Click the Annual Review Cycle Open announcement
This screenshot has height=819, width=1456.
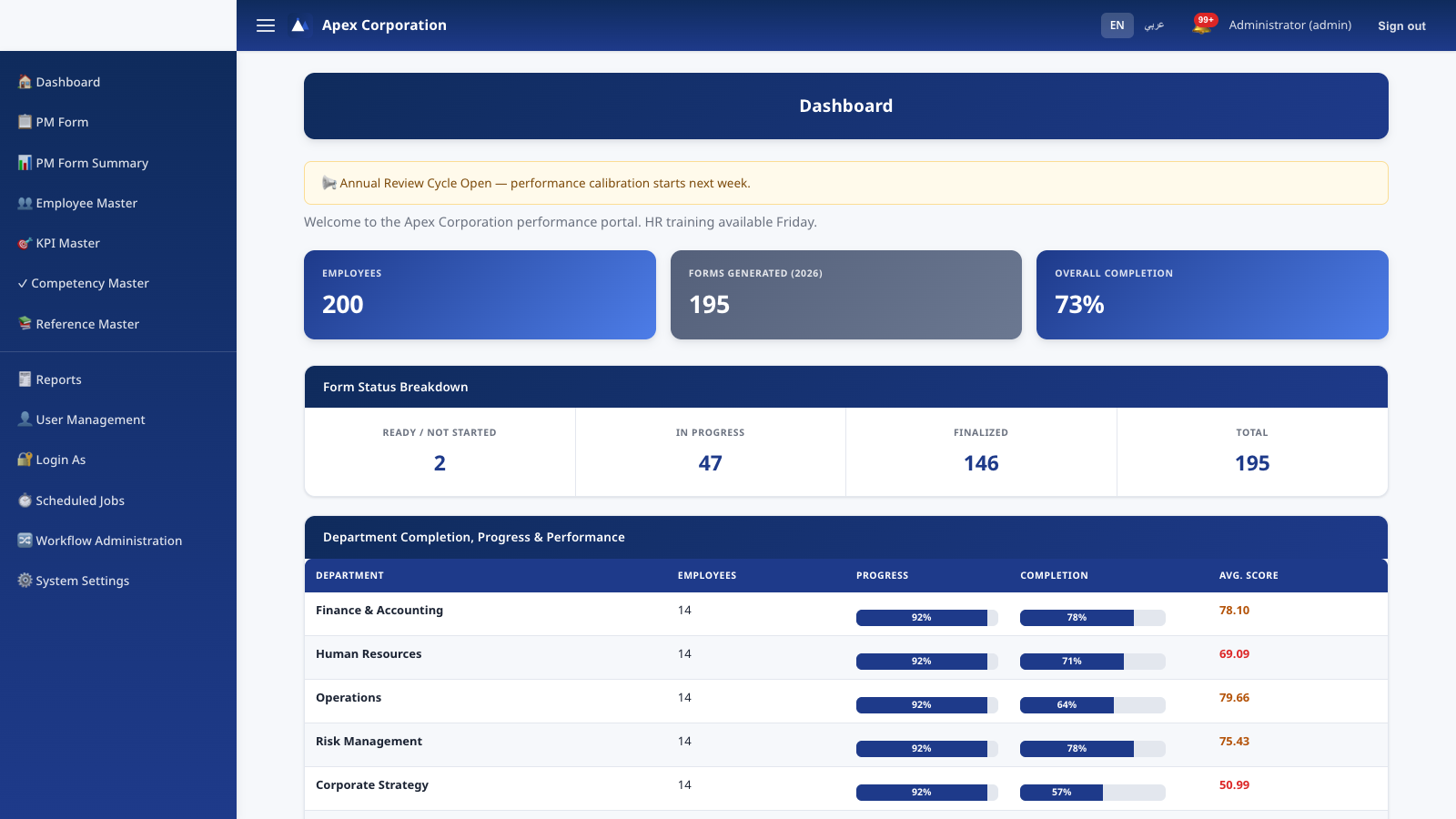846,183
